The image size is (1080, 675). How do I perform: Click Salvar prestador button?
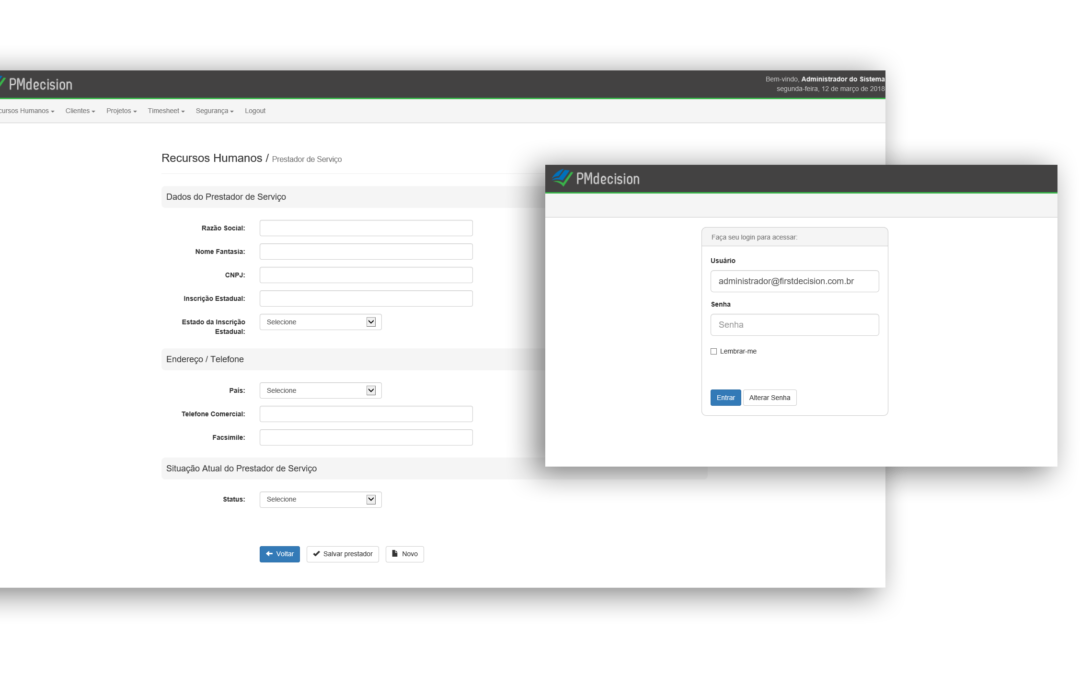(342, 554)
